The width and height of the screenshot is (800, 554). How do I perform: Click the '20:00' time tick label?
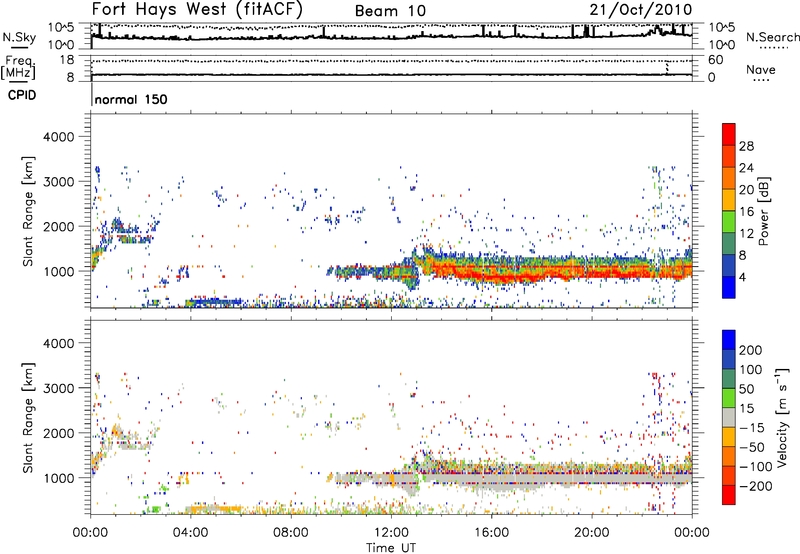click(x=591, y=533)
